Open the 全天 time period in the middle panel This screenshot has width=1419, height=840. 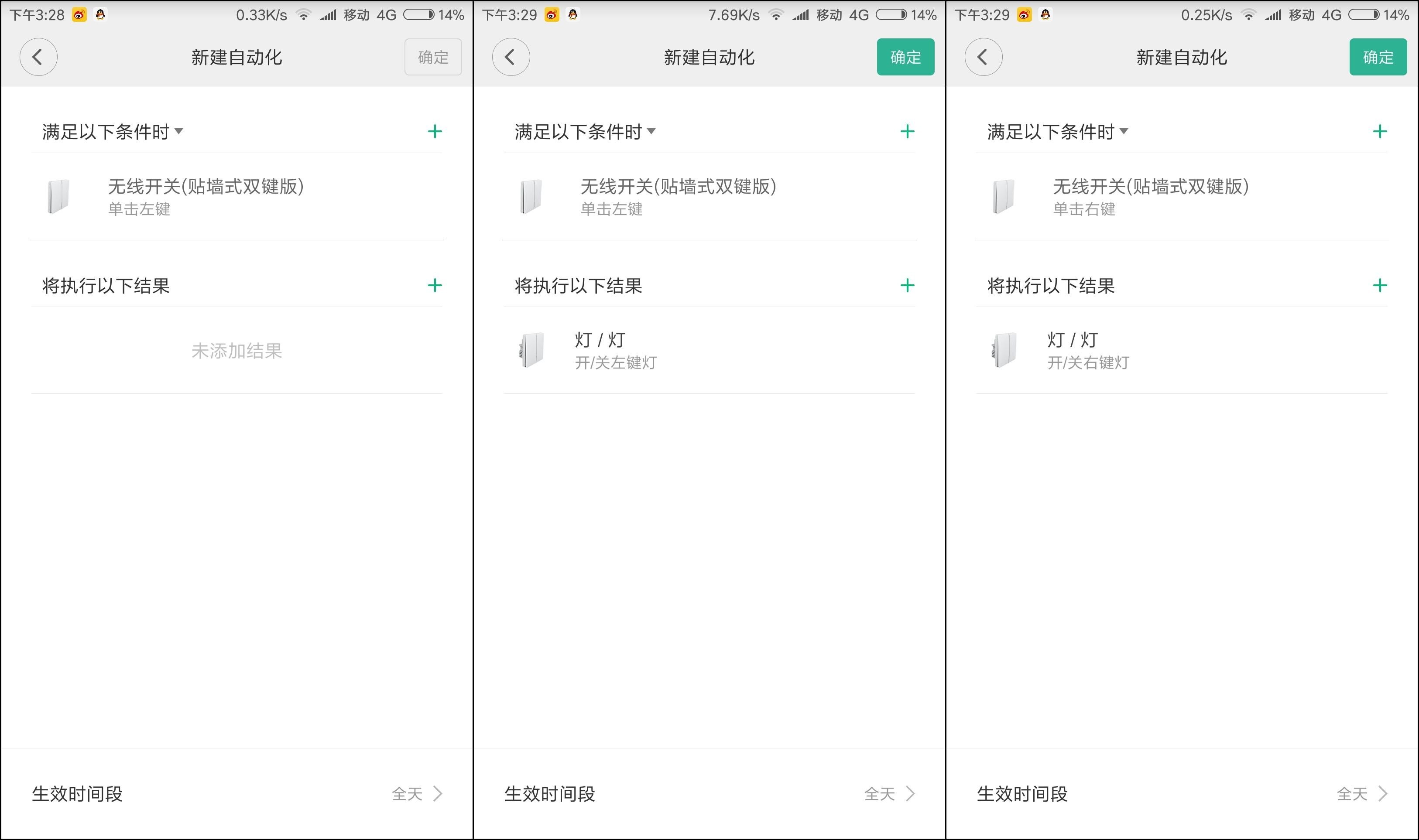(881, 794)
